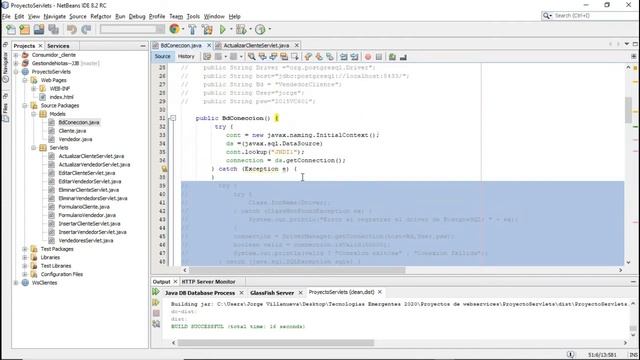The width and height of the screenshot is (640, 360).
Task: Switch to the Services tab
Action: [x=58, y=46]
